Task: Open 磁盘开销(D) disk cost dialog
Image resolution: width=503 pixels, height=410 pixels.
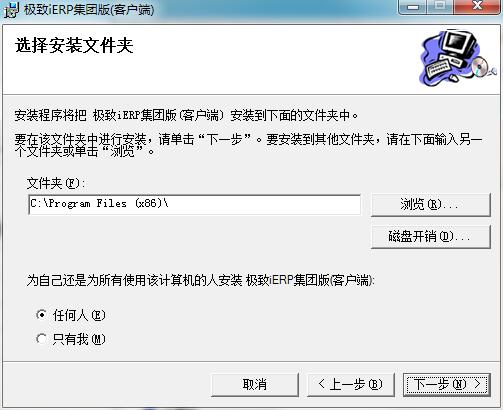Action: tap(431, 237)
